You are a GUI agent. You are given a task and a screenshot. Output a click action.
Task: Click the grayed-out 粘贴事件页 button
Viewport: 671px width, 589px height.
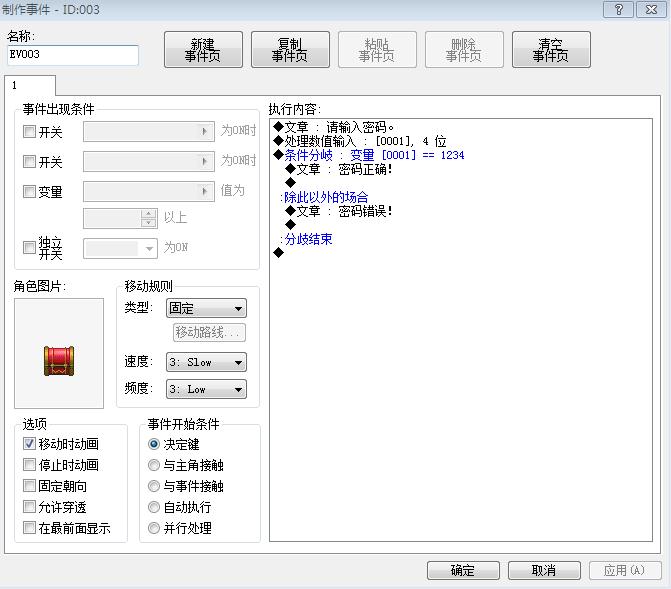point(377,50)
